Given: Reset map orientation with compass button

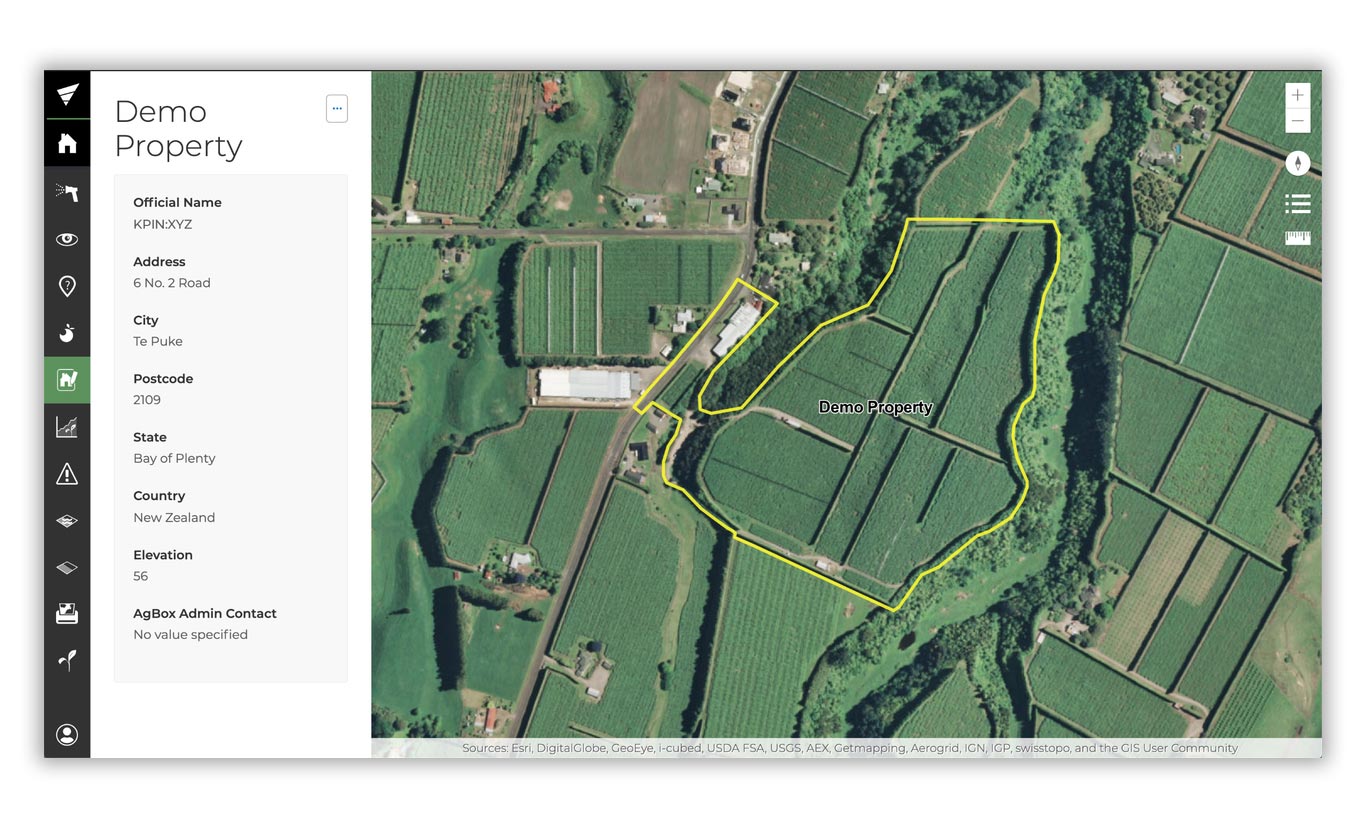Looking at the screenshot, I should pyautogui.click(x=1297, y=163).
